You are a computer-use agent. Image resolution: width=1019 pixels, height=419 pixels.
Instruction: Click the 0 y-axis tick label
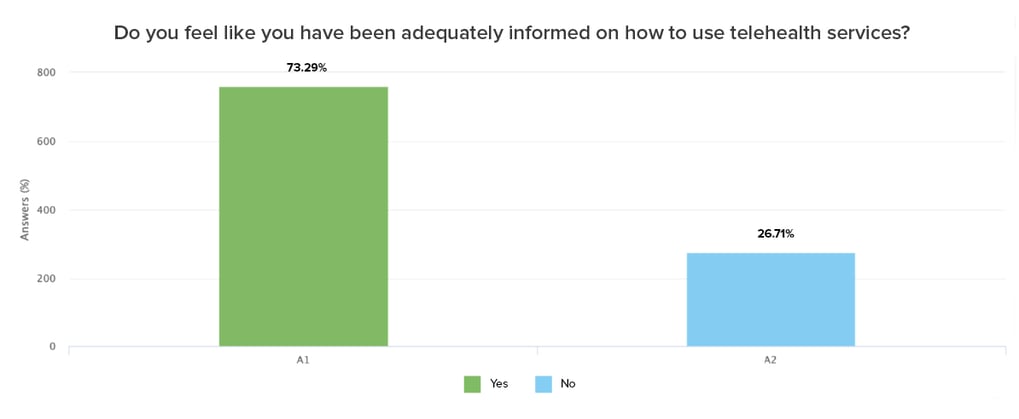(x=52, y=347)
